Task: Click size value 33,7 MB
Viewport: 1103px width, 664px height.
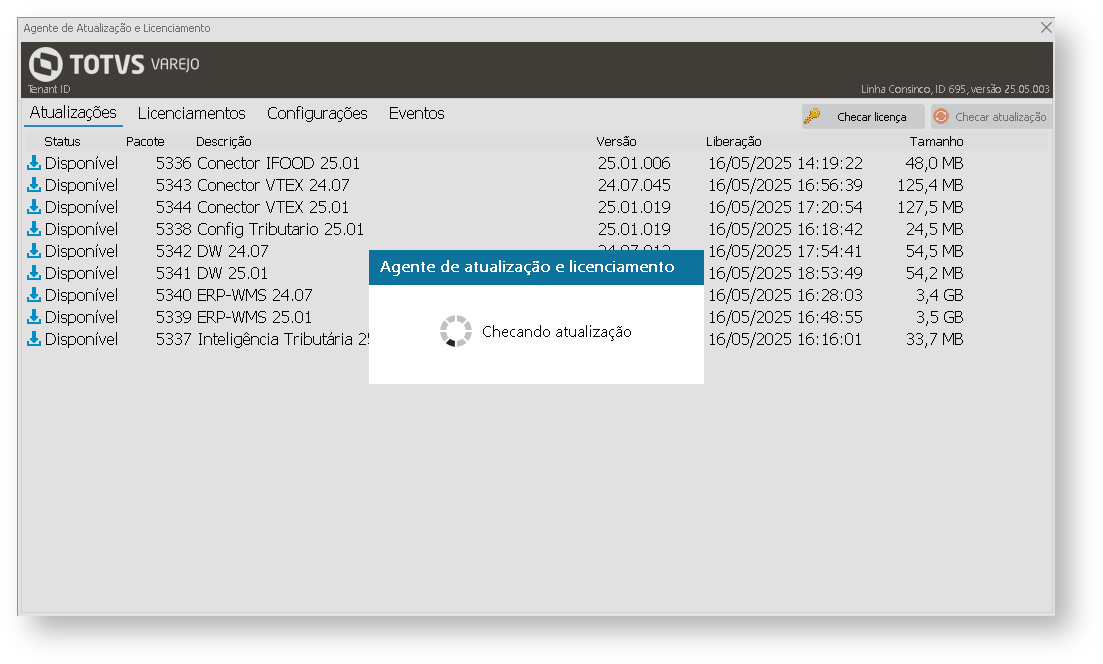Action: (934, 339)
